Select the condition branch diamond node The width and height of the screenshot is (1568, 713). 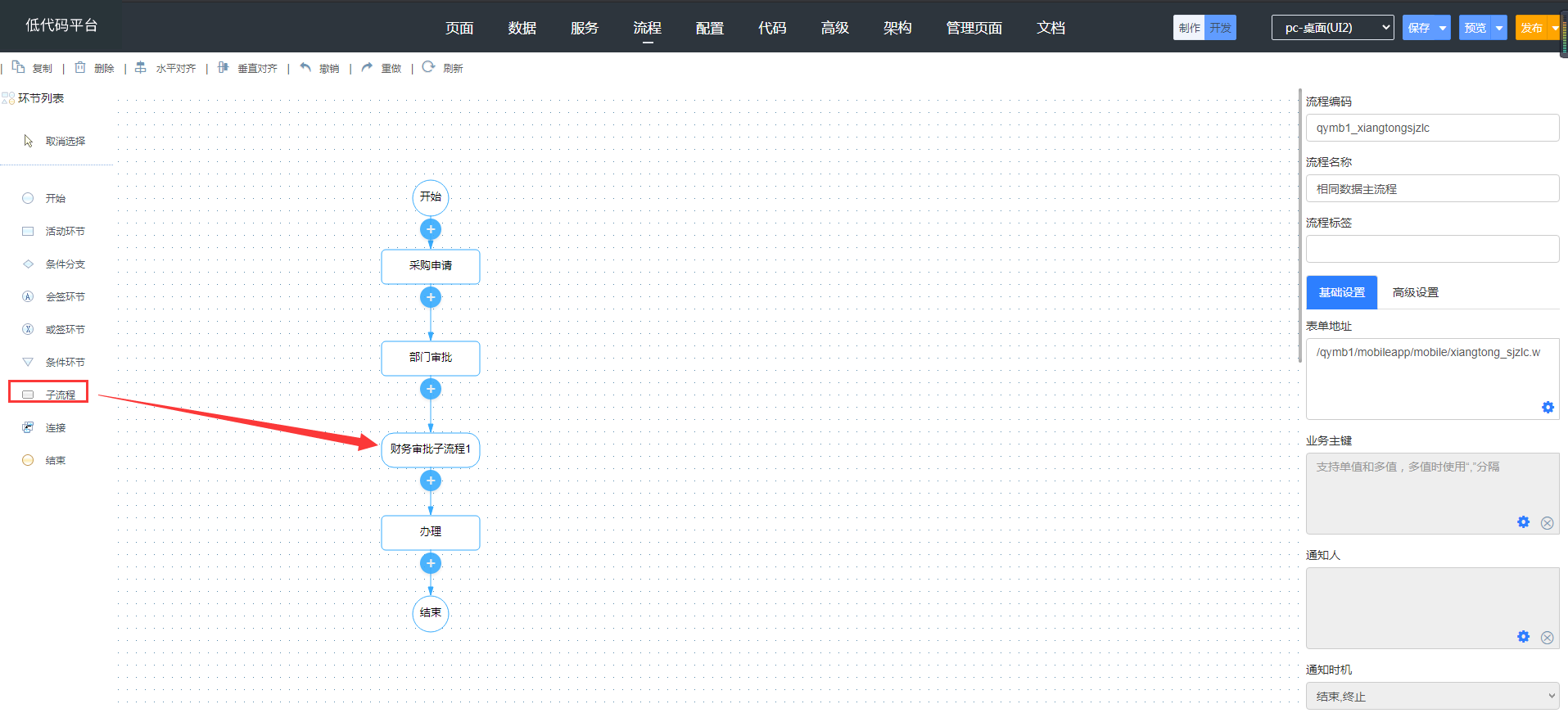click(28, 264)
